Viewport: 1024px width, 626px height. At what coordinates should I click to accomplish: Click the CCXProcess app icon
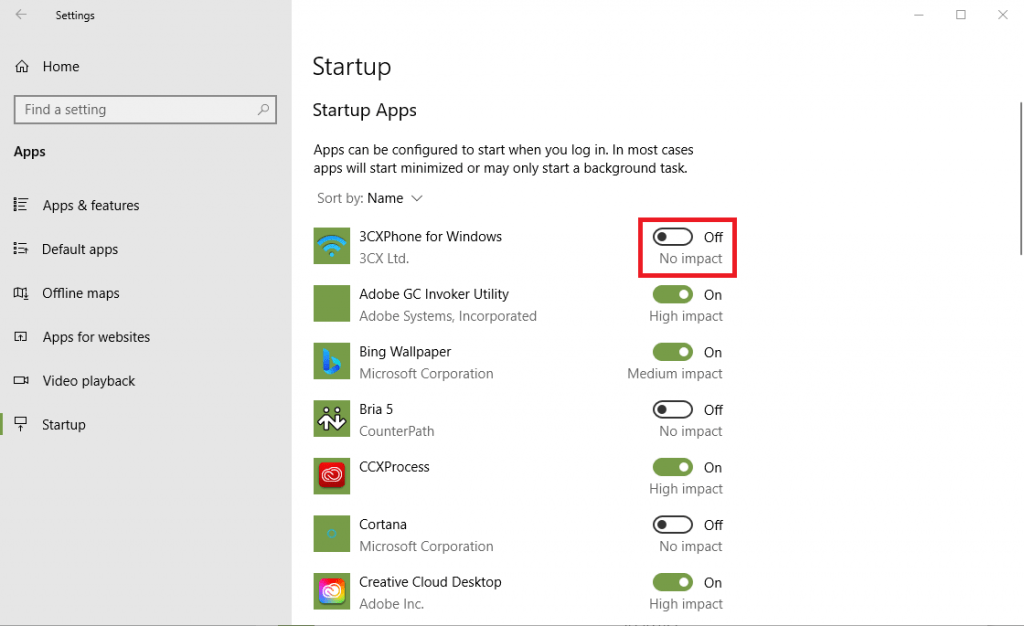point(332,476)
